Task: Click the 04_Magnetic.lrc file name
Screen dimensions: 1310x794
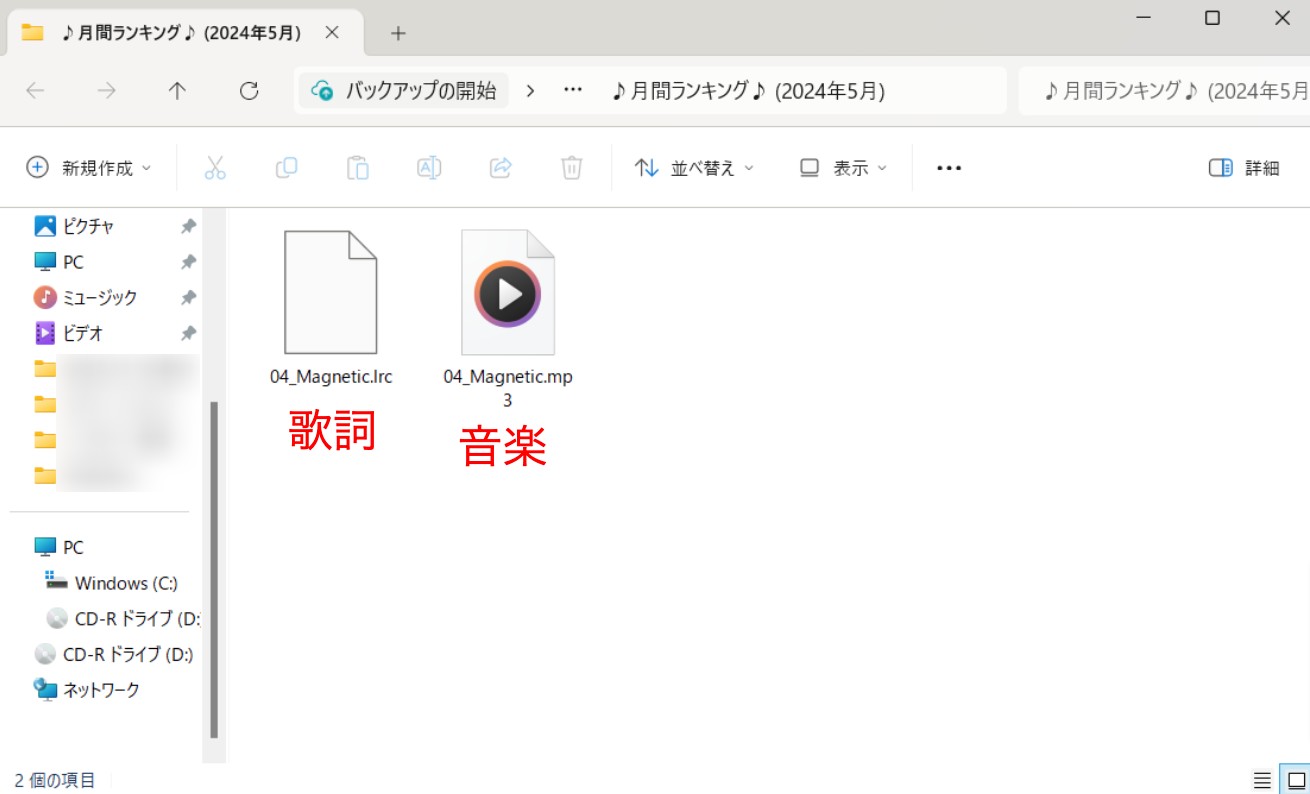Action: tap(331, 377)
